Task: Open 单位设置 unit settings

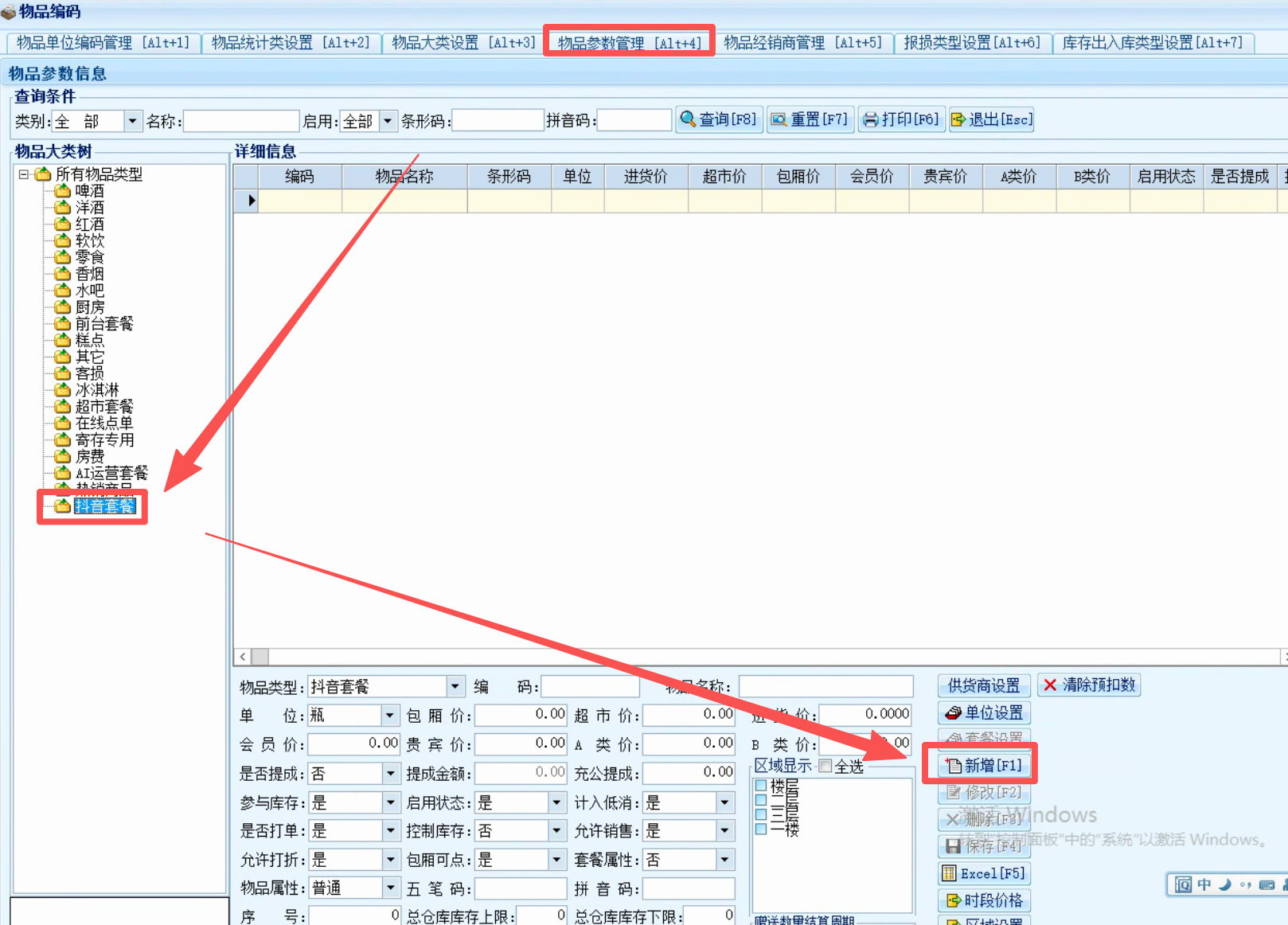Action: 984,712
